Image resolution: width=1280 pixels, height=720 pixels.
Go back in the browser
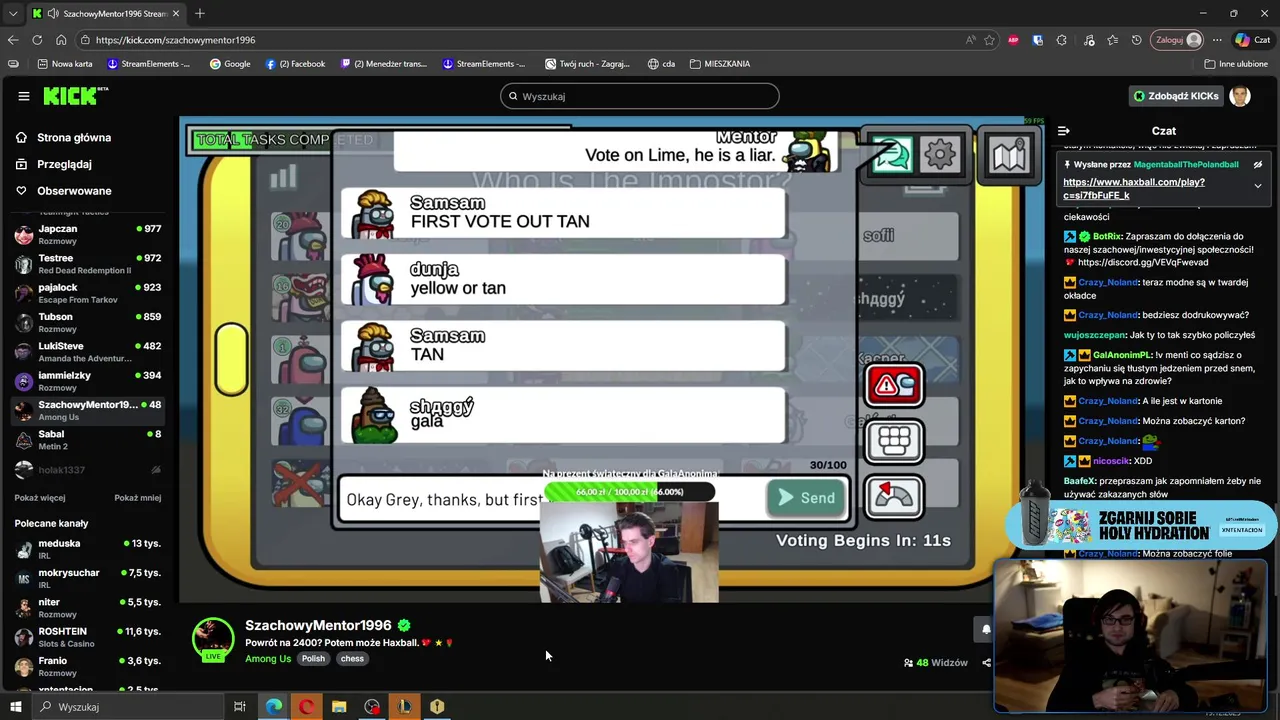click(13, 40)
